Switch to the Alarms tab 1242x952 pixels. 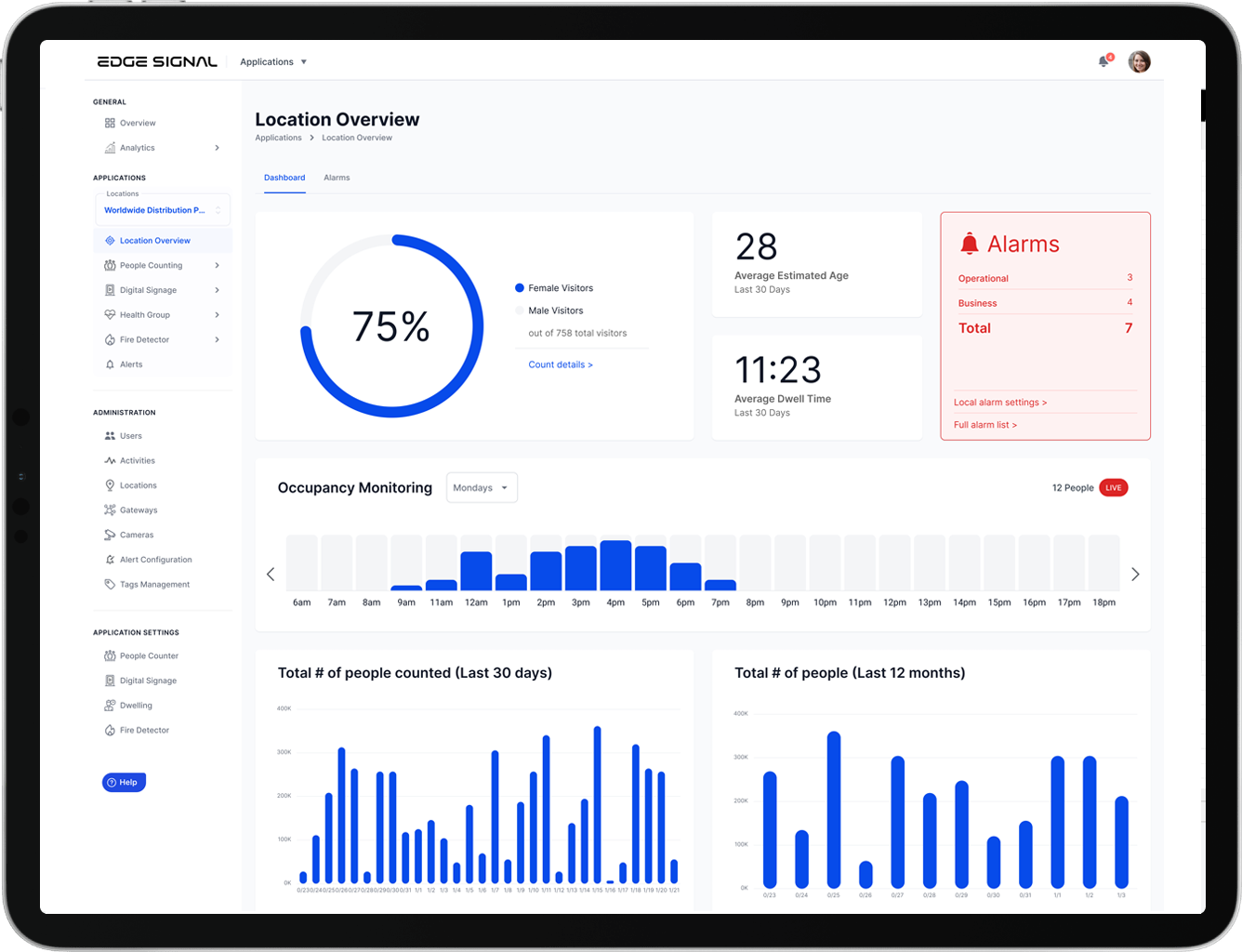337,178
